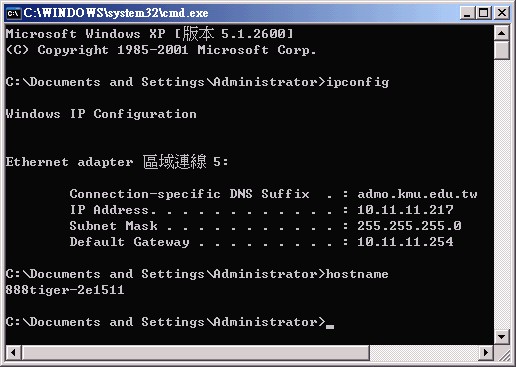Click the 'Windows IP Configuration' heading
Image resolution: width=516 pixels, height=367 pixels.
(101, 114)
